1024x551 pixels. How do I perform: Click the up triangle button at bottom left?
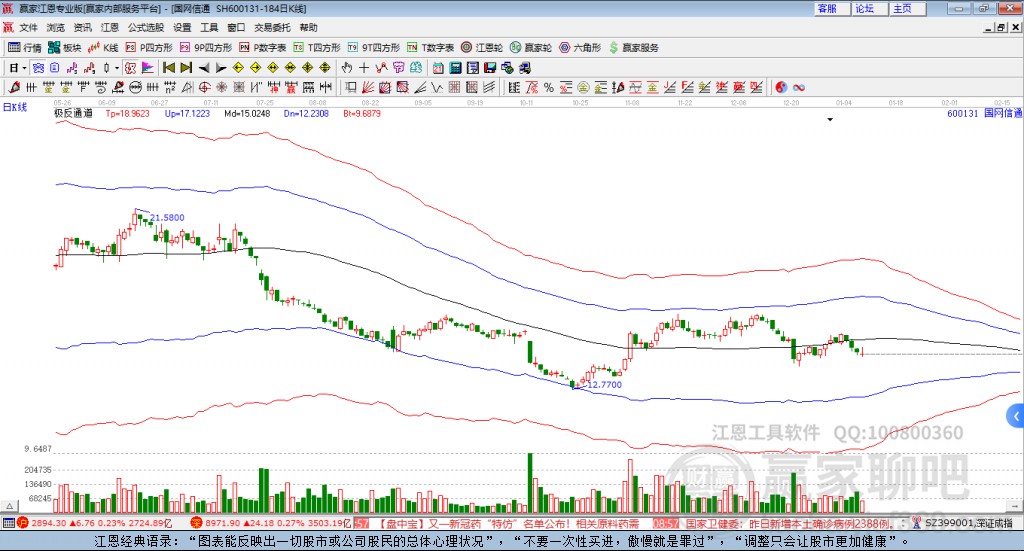point(9,506)
